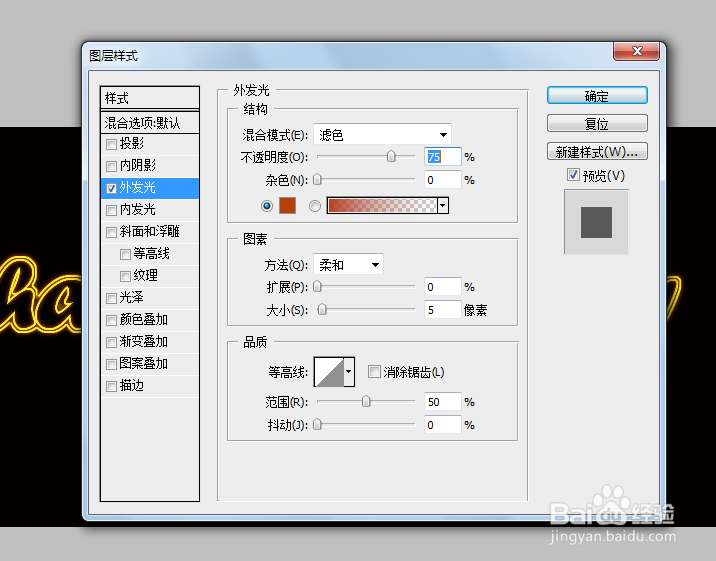Click the 抖动 value field showing 0

(x=442, y=425)
